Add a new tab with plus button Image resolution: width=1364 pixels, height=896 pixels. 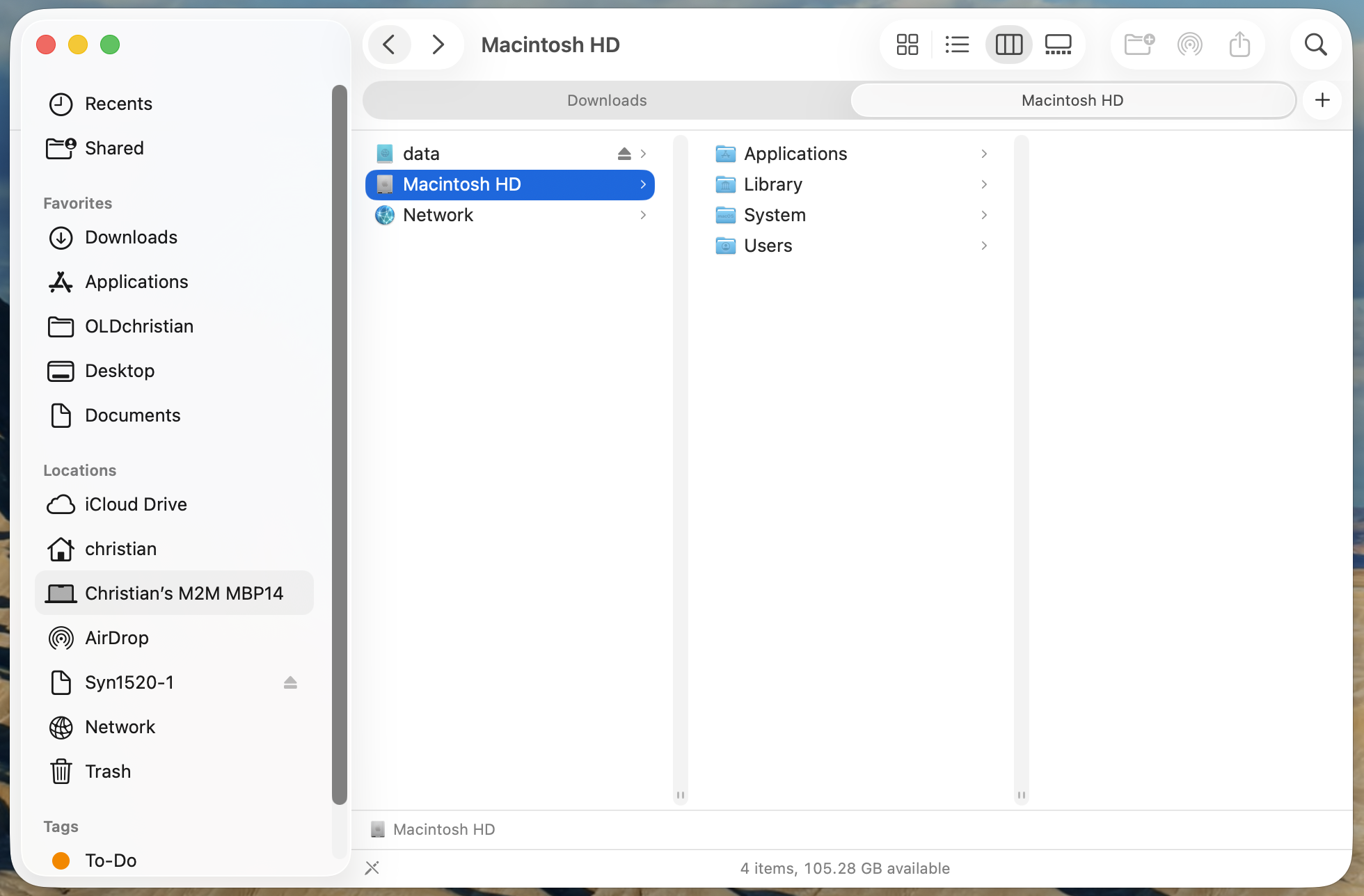click(1322, 100)
